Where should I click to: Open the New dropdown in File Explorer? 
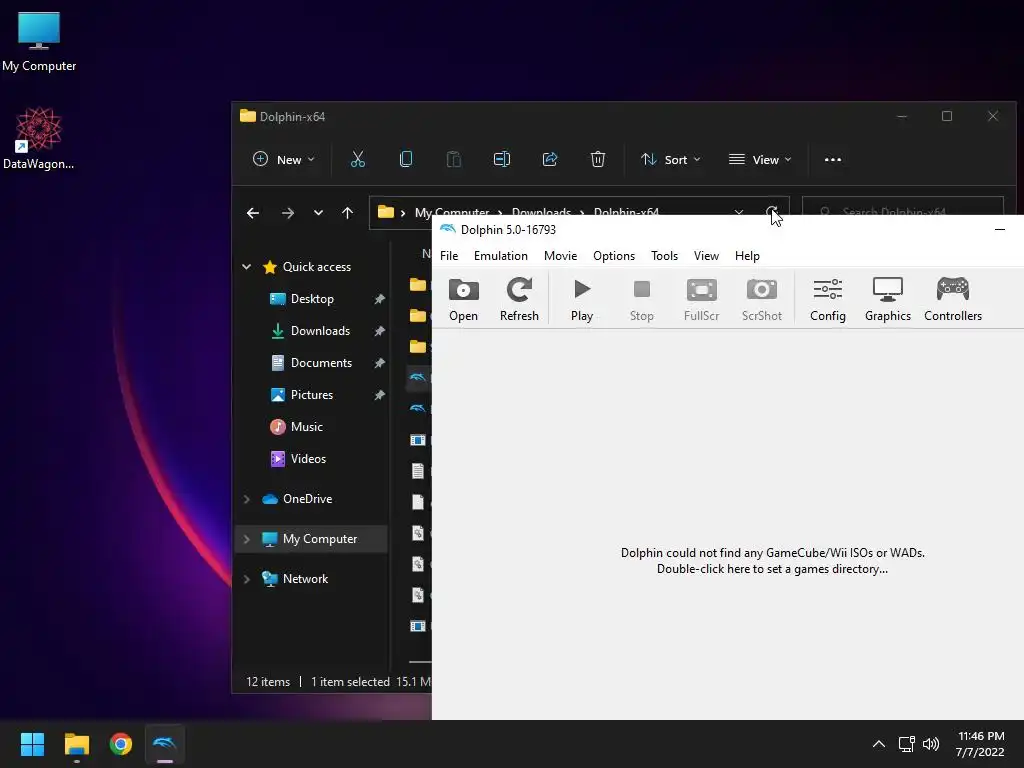283,159
